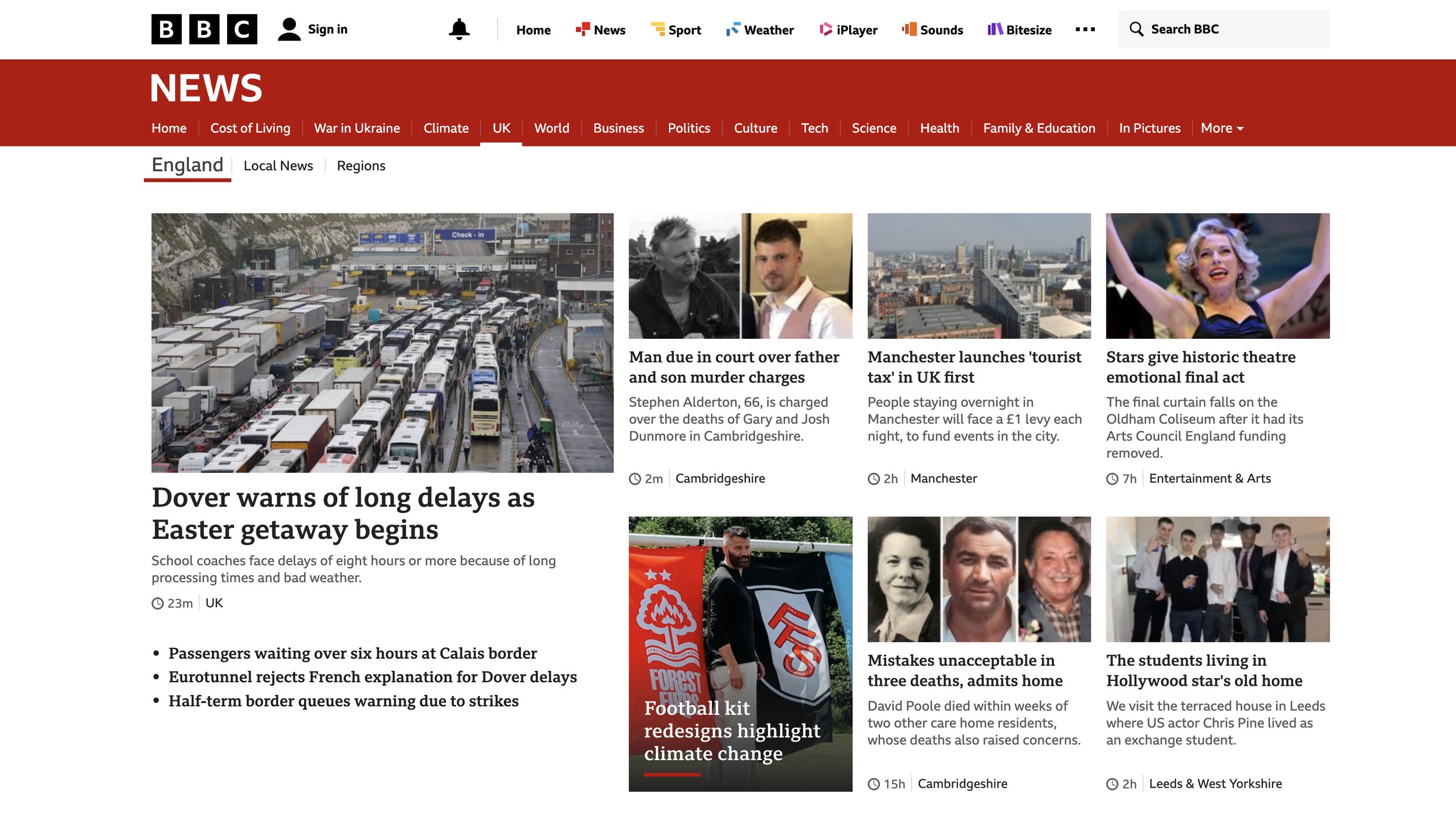
Task: Open 'Passengers waiting over six hours at Calais' link
Action: 352,653
